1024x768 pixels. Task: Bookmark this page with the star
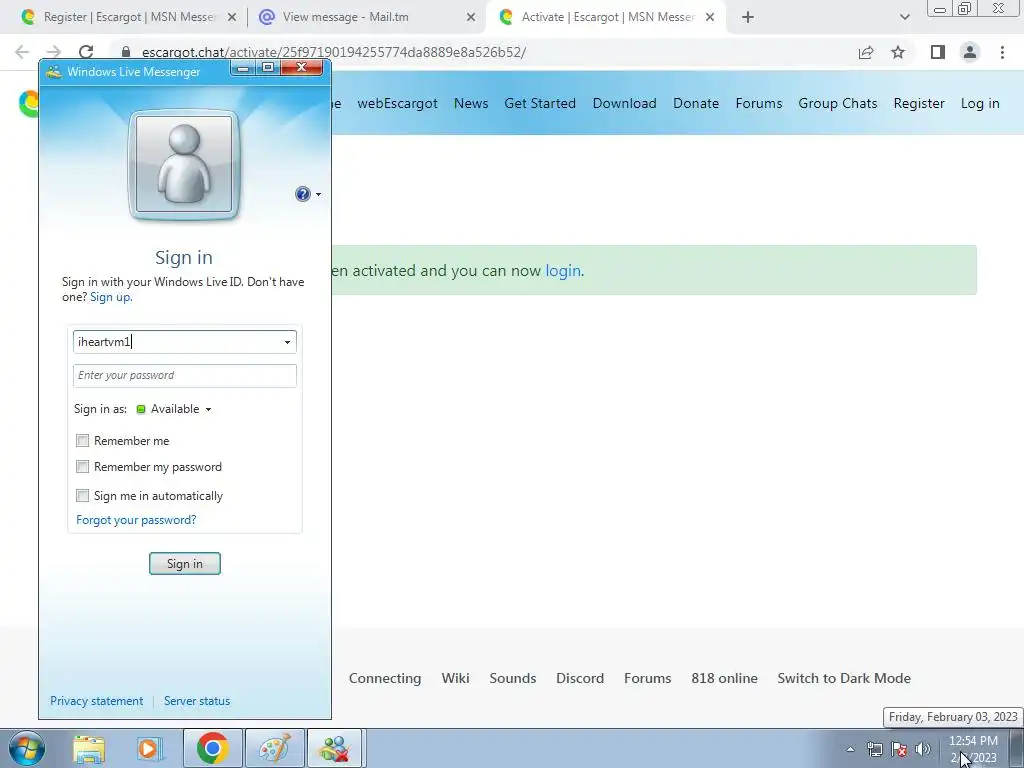(x=898, y=52)
